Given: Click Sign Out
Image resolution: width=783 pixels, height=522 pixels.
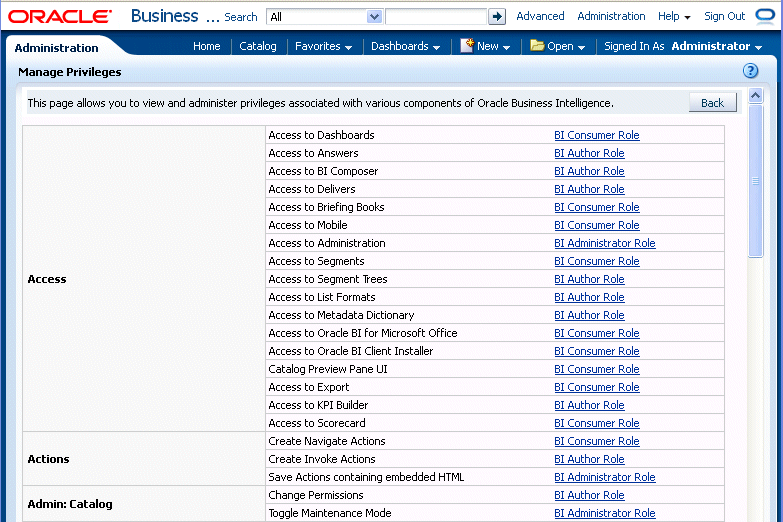Looking at the screenshot, I should (724, 16).
